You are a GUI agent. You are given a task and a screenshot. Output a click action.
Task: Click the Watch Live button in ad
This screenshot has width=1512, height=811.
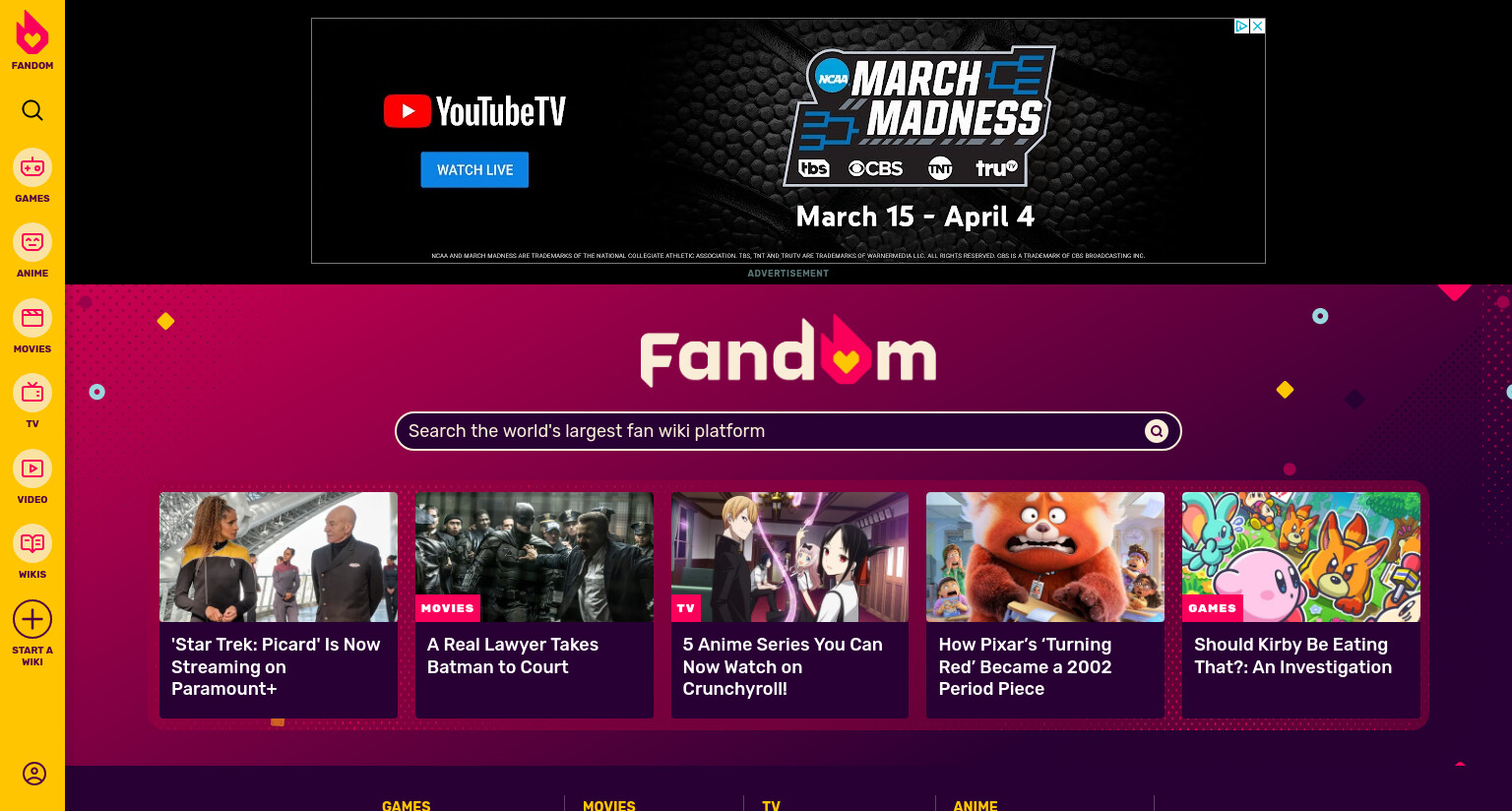click(x=474, y=169)
